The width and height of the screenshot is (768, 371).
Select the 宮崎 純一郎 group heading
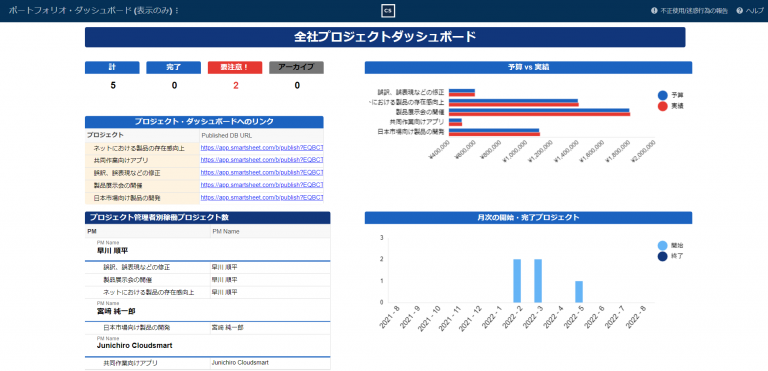tap(116, 311)
